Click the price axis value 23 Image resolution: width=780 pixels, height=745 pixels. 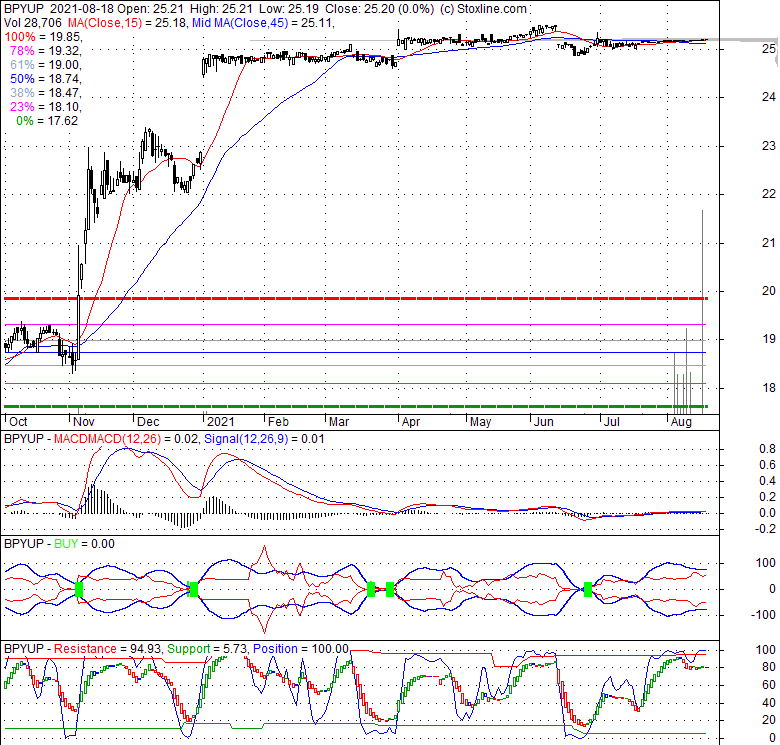(x=769, y=146)
